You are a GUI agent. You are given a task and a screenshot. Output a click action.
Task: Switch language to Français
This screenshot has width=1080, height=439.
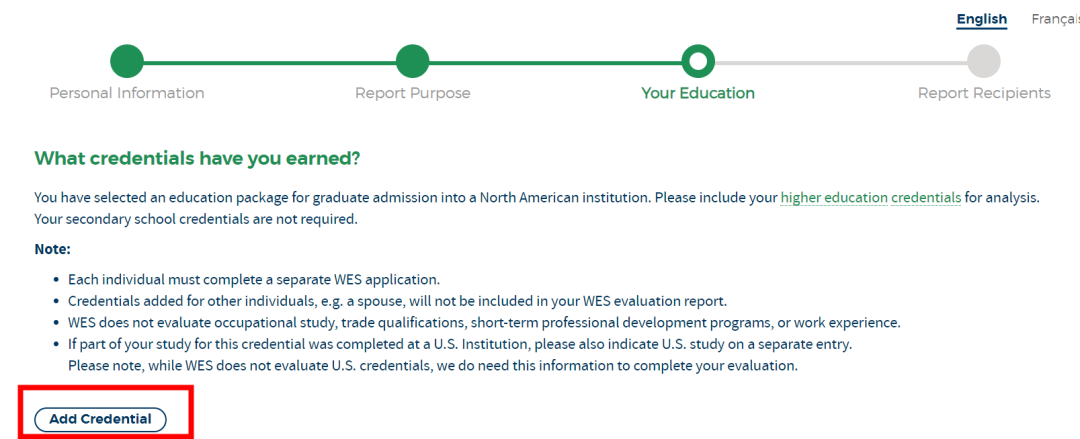click(x=1055, y=19)
